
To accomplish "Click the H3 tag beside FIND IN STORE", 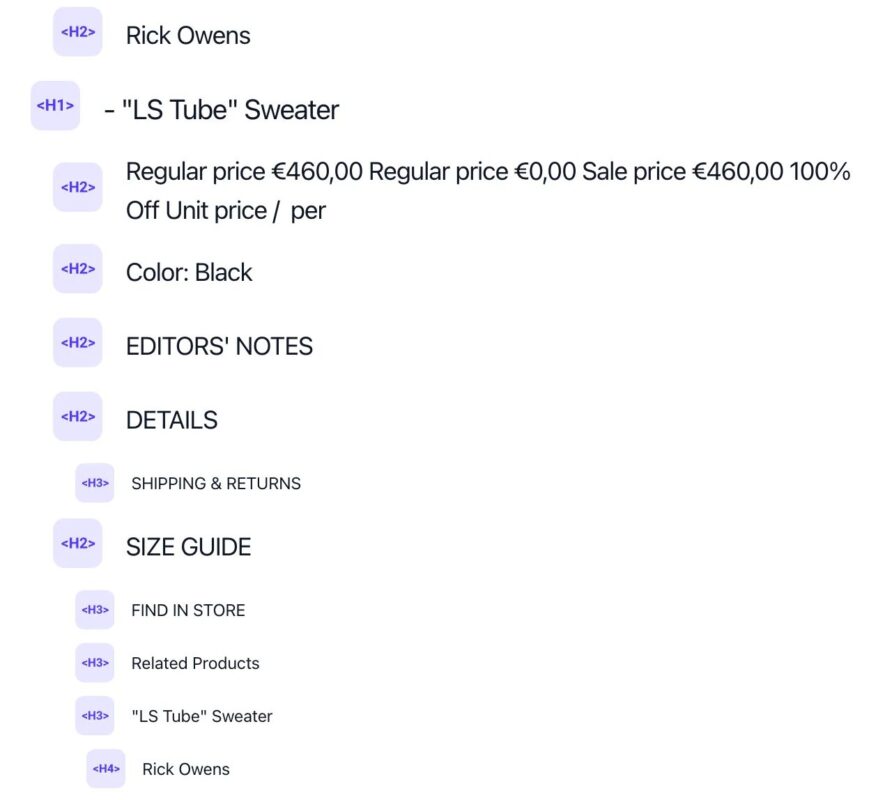I will (x=95, y=610).
